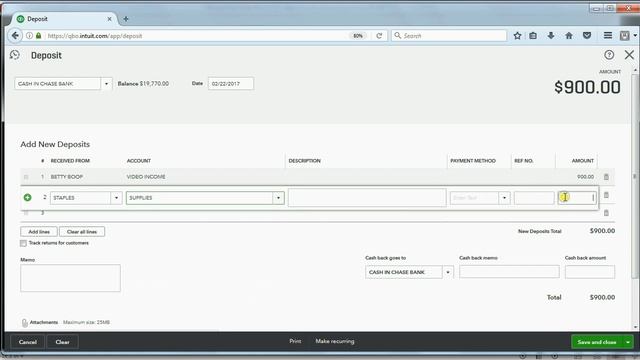This screenshot has height=360, width=640.
Task: Click line 2 Amount field
Action: click(x=577, y=198)
